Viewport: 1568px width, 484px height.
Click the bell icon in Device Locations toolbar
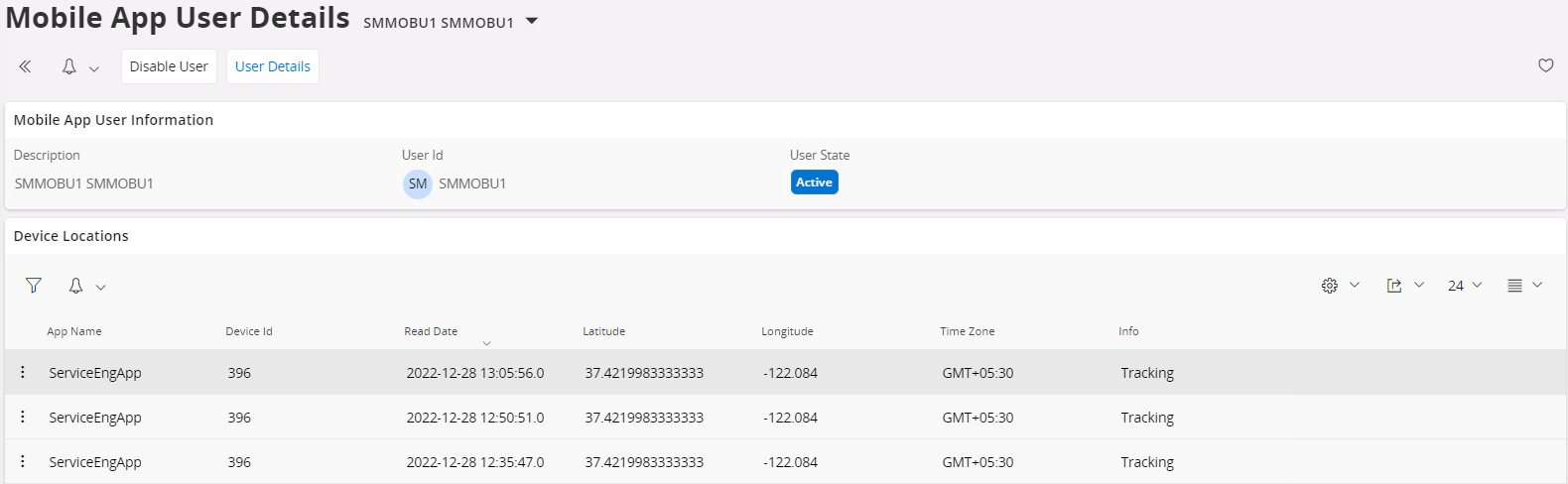click(x=75, y=286)
